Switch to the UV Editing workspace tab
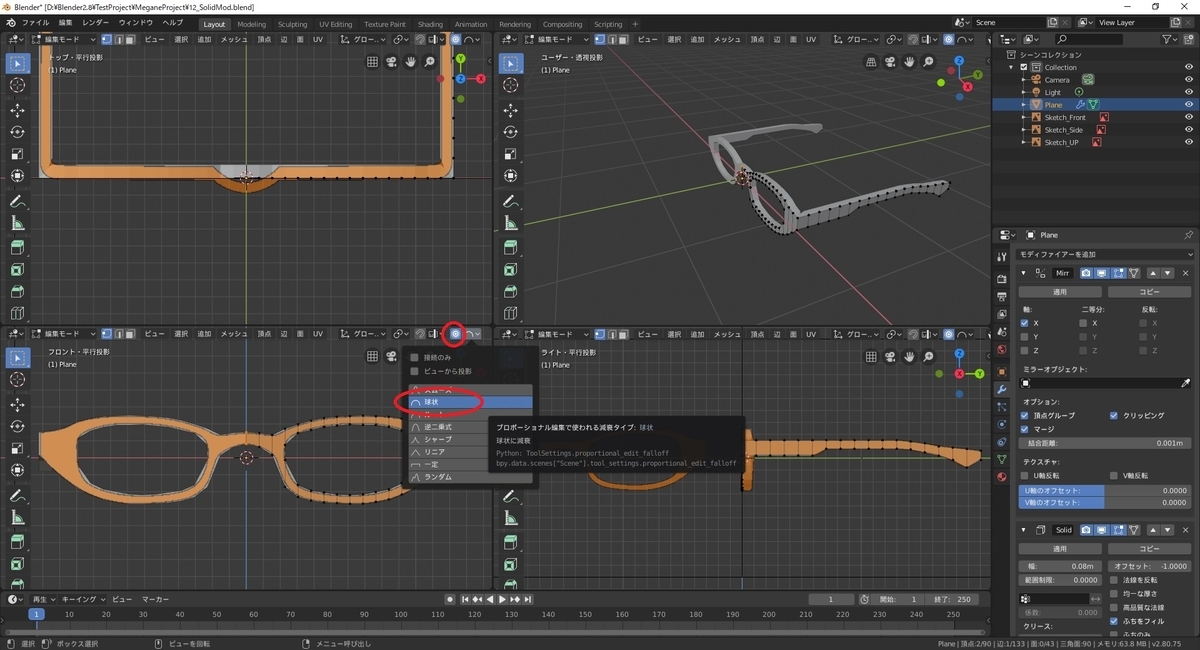 click(x=336, y=24)
